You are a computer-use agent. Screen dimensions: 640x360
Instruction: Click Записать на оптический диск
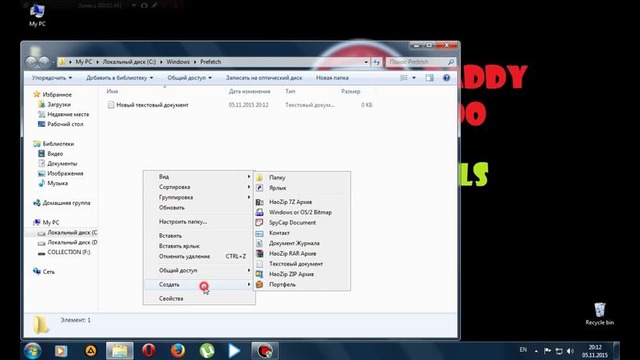[264, 78]
